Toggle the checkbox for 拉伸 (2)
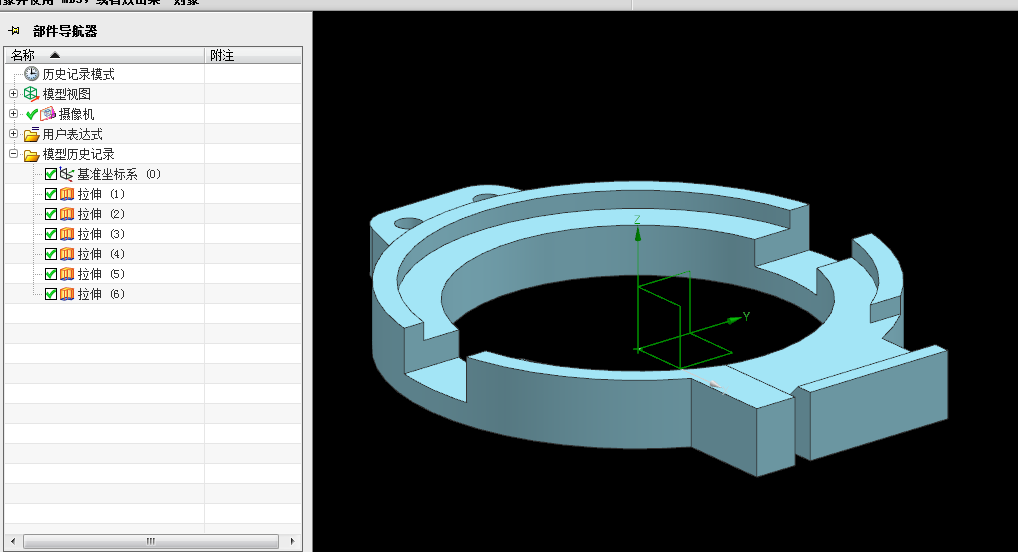The width and height of the screenshot is (1018, 552). pos(51,214)
